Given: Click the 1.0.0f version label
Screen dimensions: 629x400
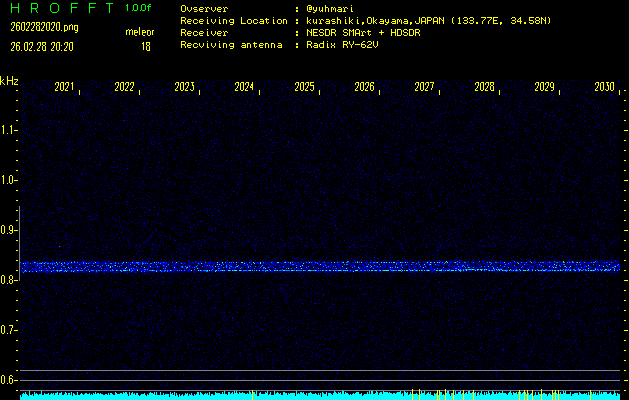Looking at the screenshot, I should point(139,8).
